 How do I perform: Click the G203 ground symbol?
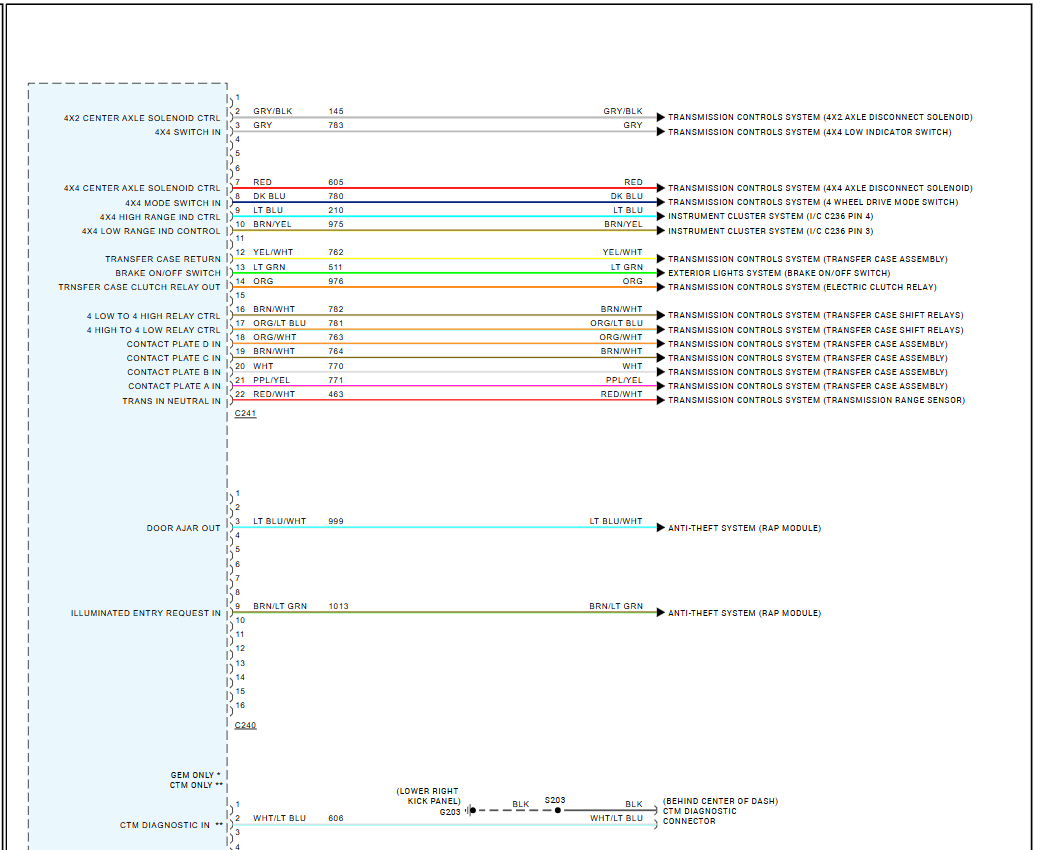click(467, 811)
